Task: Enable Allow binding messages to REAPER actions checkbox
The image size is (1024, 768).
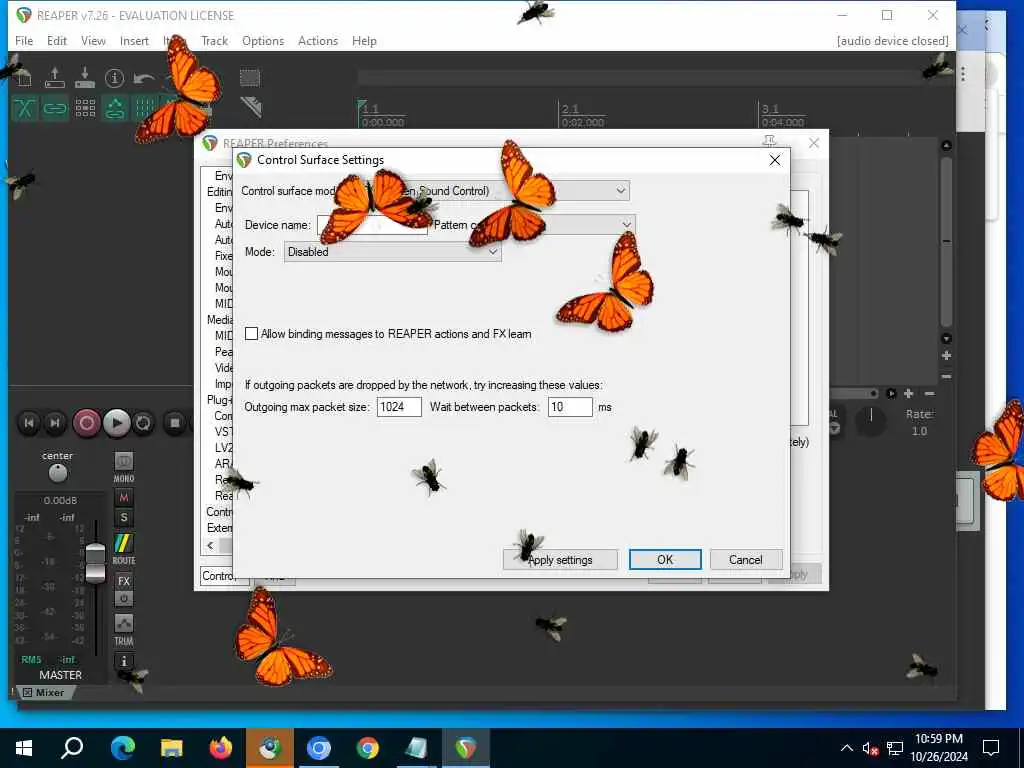Action: (251, 334)
